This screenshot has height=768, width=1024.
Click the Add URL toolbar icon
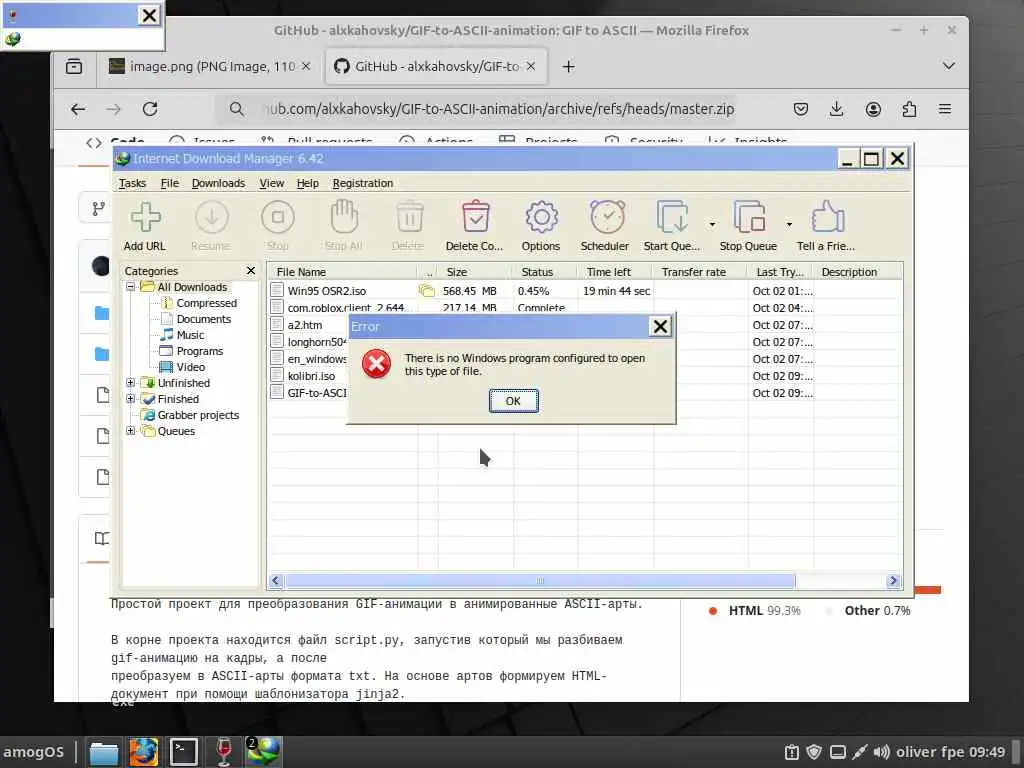pyautogui.click(x=145, y=225)
